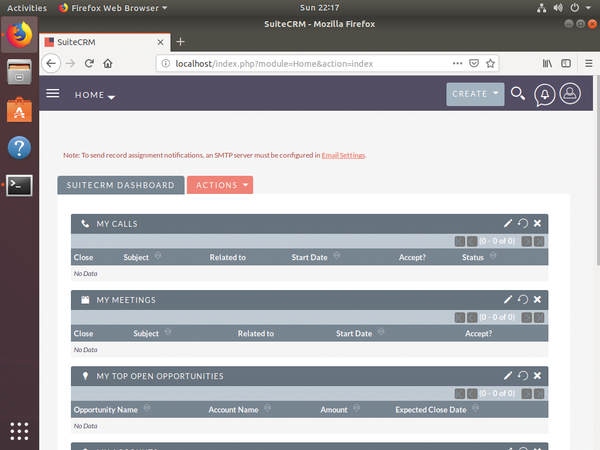Edit the My Calls dashlet with pencil
600x450 pixels.
click(x=508, y=223)
